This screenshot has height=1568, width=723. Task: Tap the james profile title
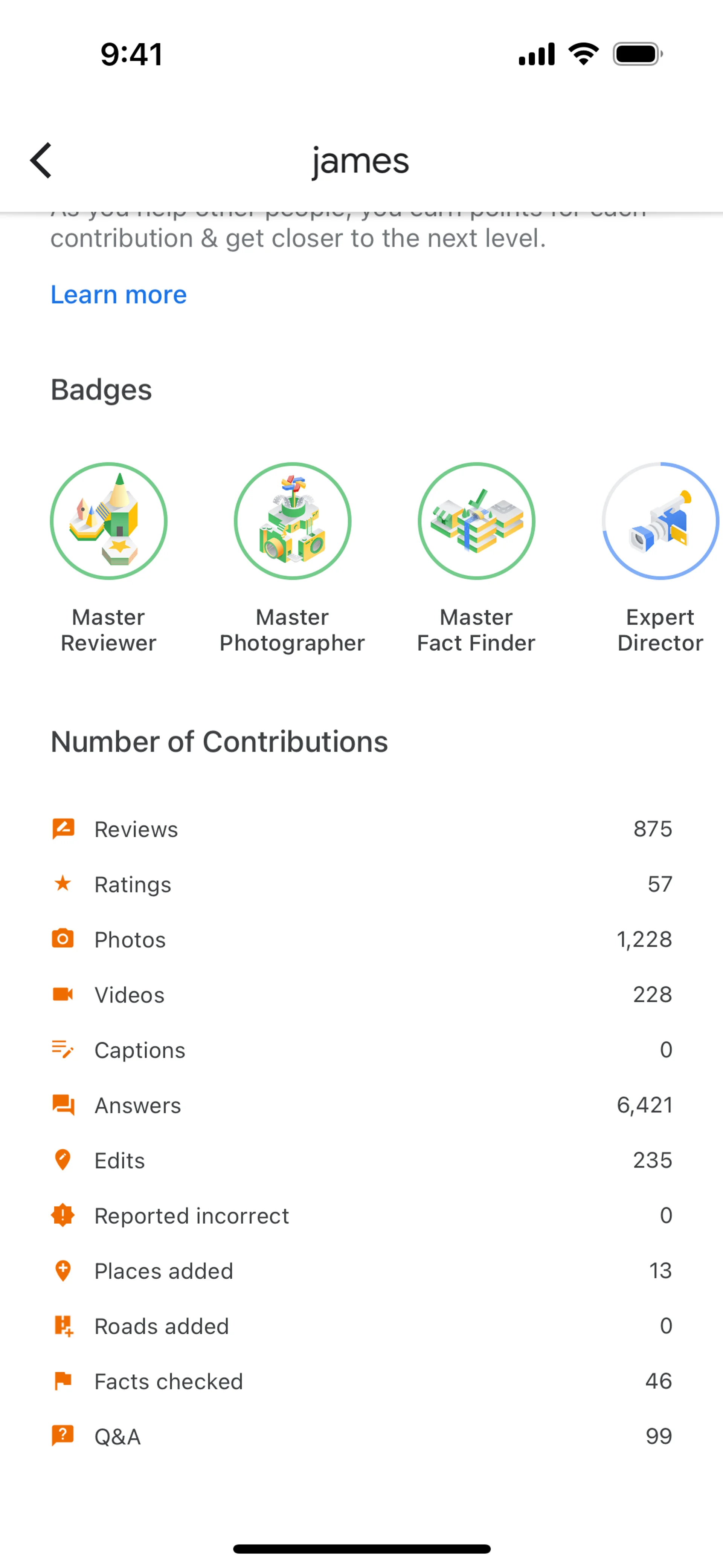[361, 161]
